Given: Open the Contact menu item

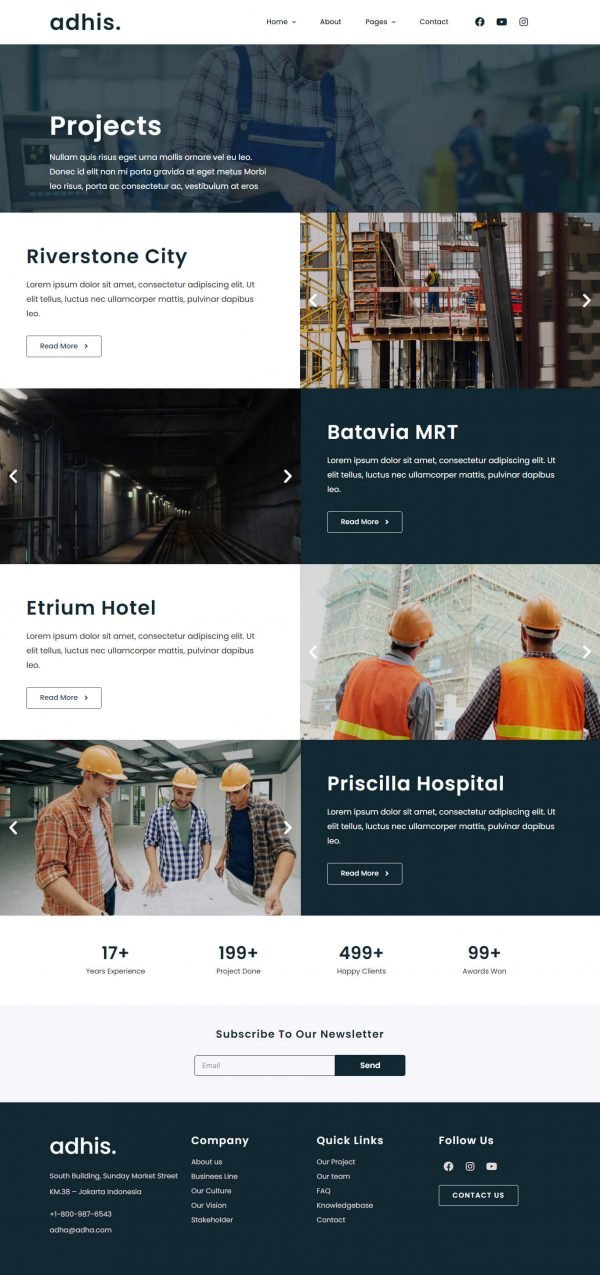Looking at the screenshot, I should click(434, 22).
